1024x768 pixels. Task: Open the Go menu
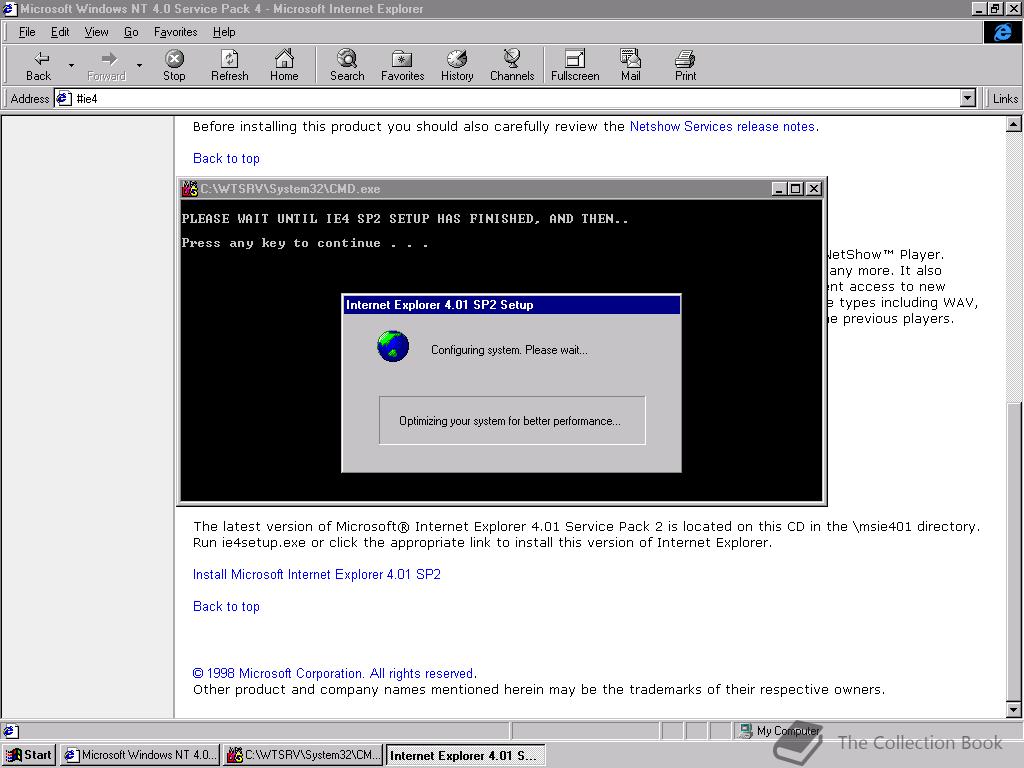[x=131, y=32]
